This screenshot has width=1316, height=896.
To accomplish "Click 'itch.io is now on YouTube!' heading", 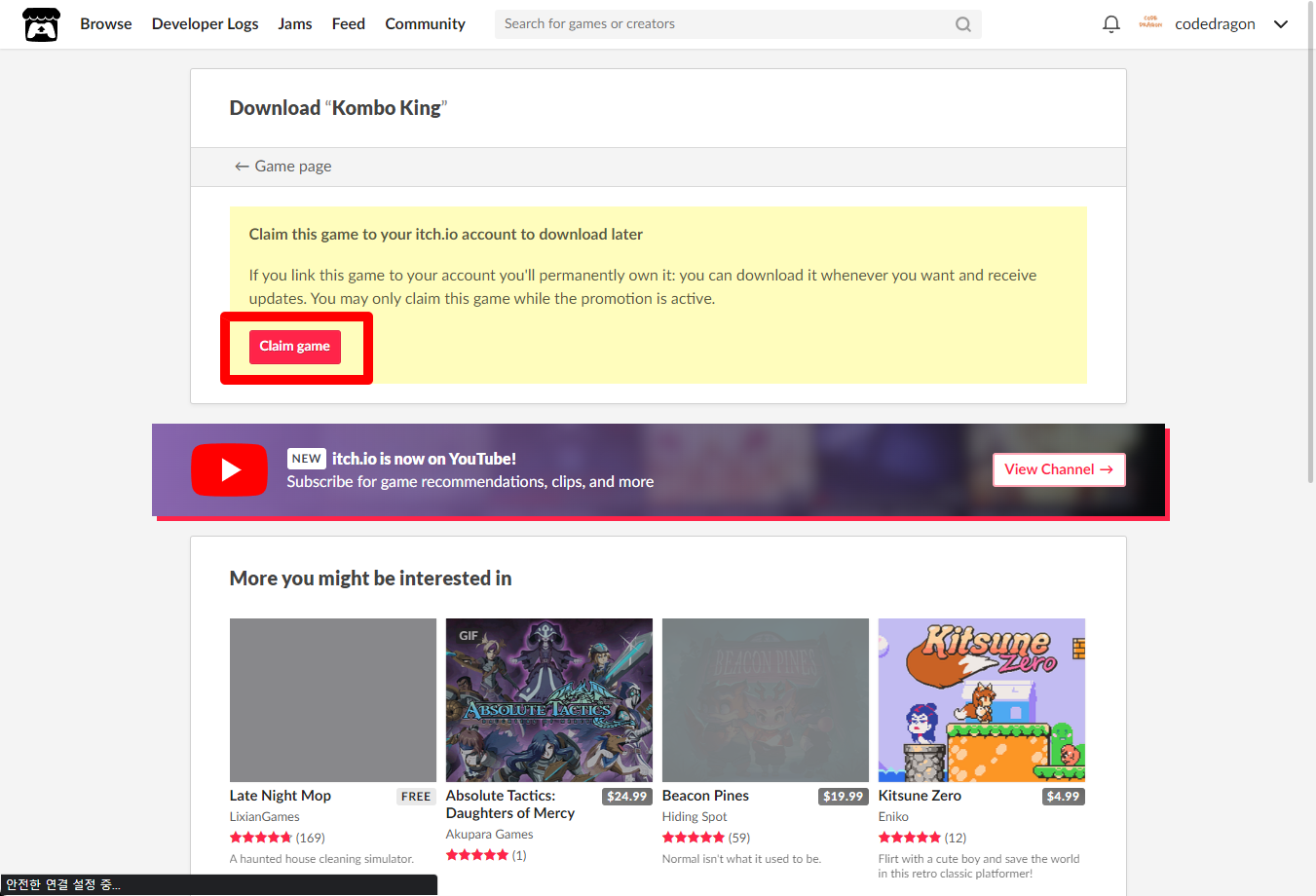I will point(424,459).
